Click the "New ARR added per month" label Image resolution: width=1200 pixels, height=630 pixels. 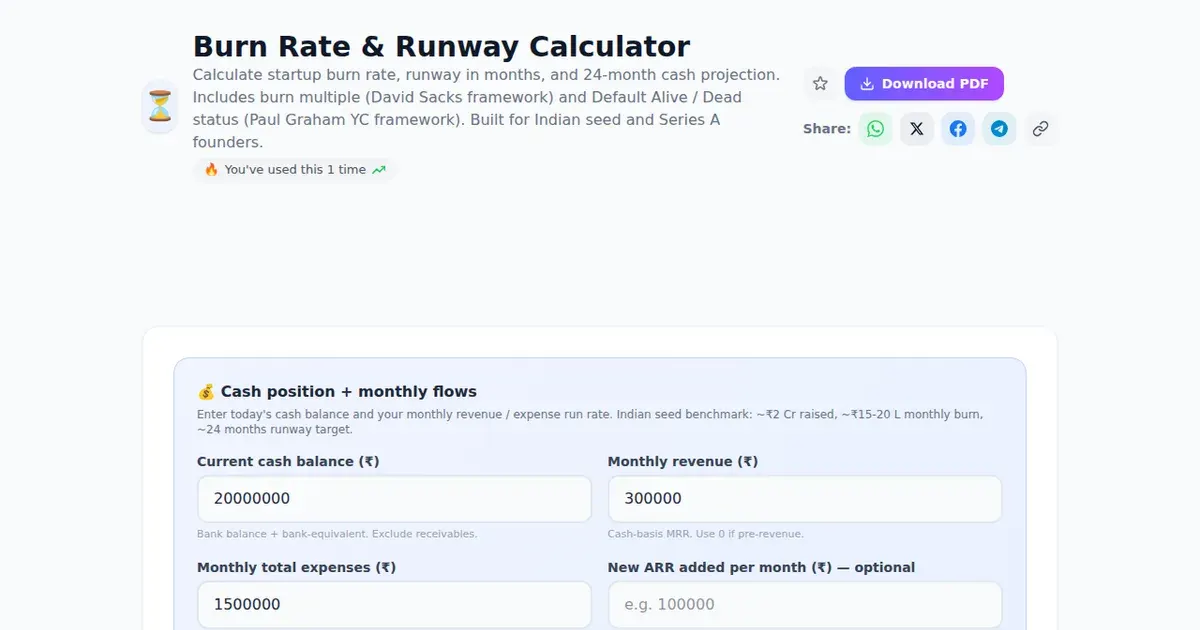(x=761, y=568)
